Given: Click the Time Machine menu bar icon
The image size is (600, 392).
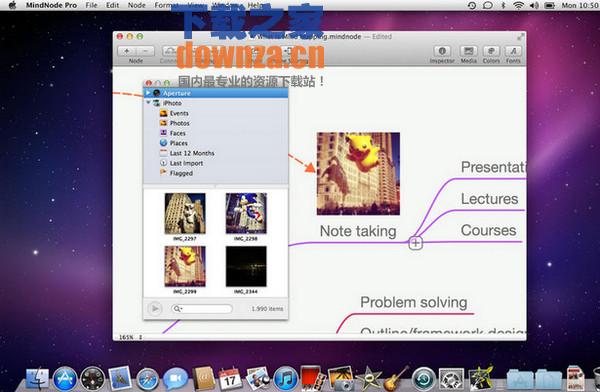Looking at the screenshot, I should 472,5.
